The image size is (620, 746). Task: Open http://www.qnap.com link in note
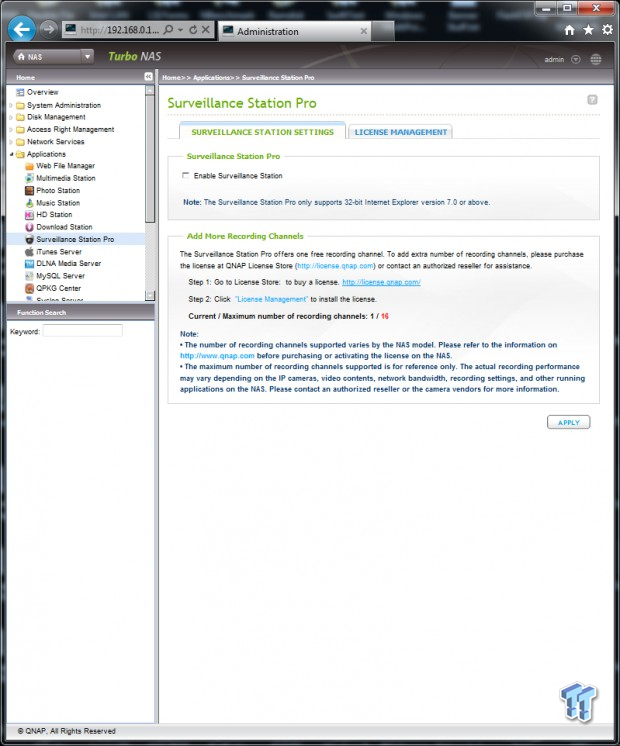[217, 356]
